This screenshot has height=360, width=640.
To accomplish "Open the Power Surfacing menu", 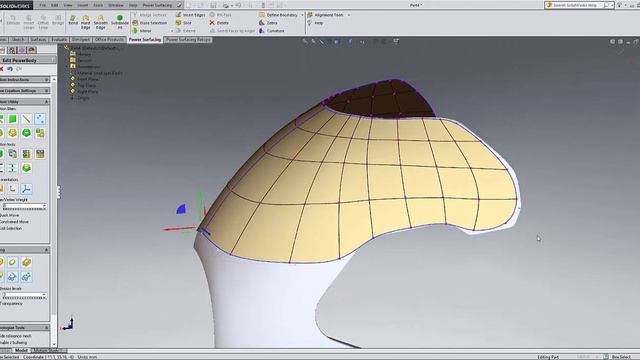I will coord(157,5).
